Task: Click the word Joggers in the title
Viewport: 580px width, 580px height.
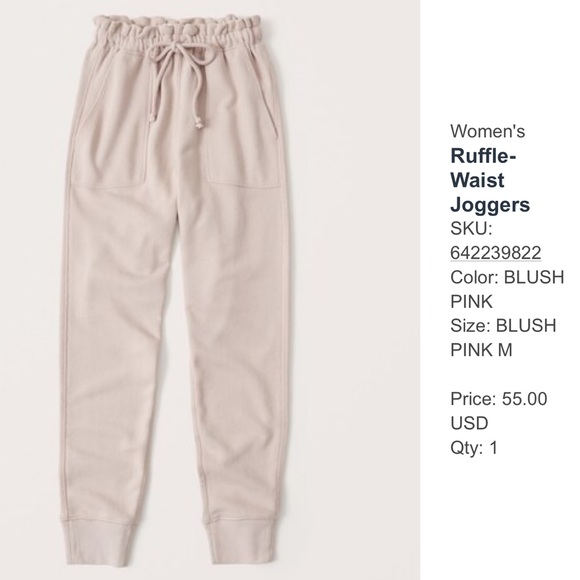Action: pos(490,205)
